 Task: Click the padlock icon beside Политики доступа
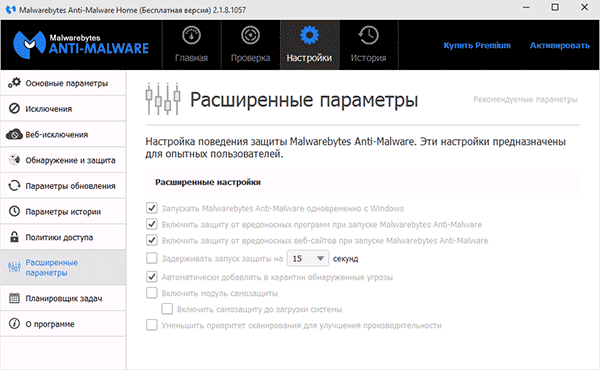(x=14, y=237)
